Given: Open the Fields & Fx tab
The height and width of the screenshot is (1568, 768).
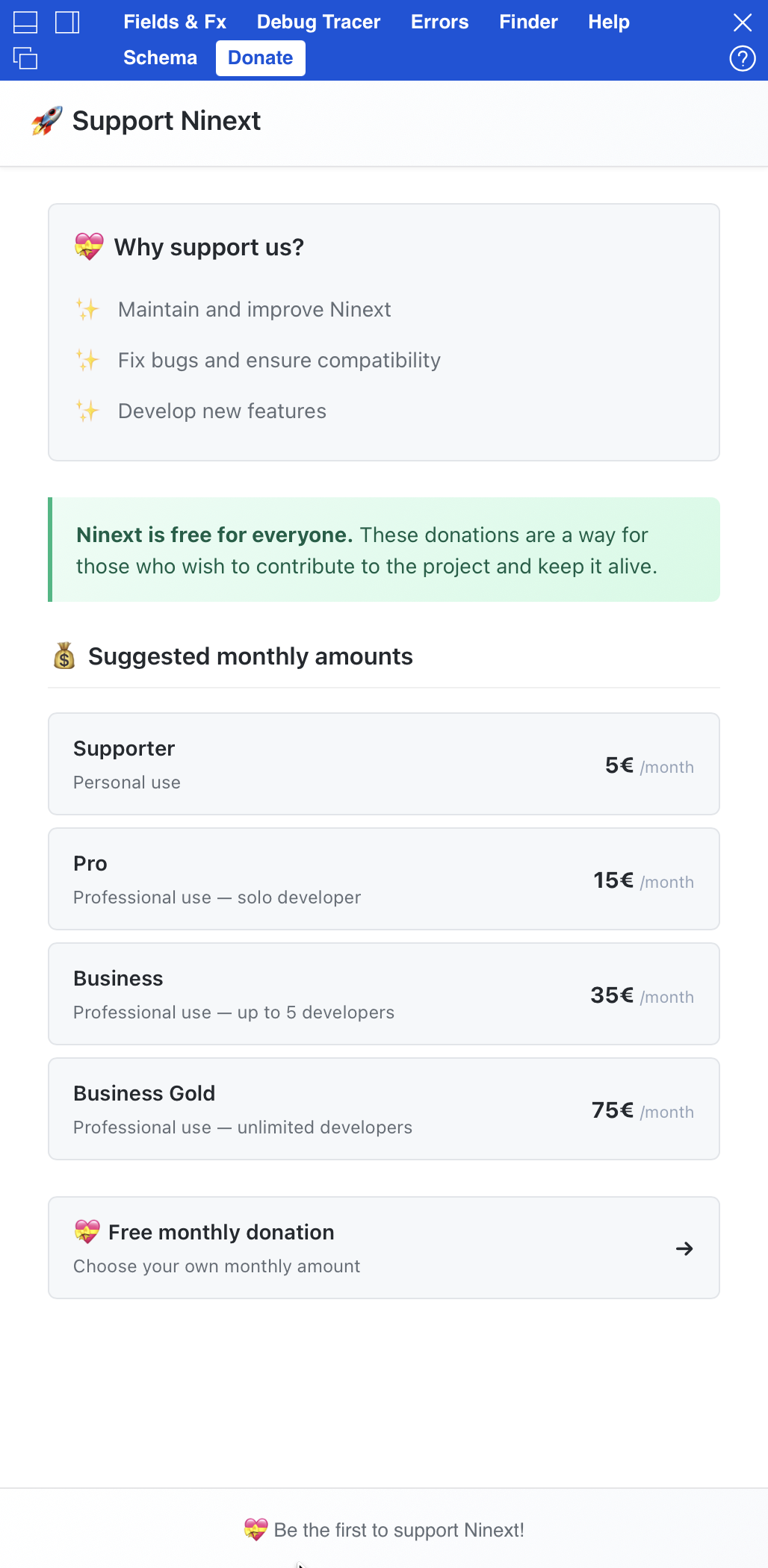Looking at the screenshot, I should click(175, 22).
